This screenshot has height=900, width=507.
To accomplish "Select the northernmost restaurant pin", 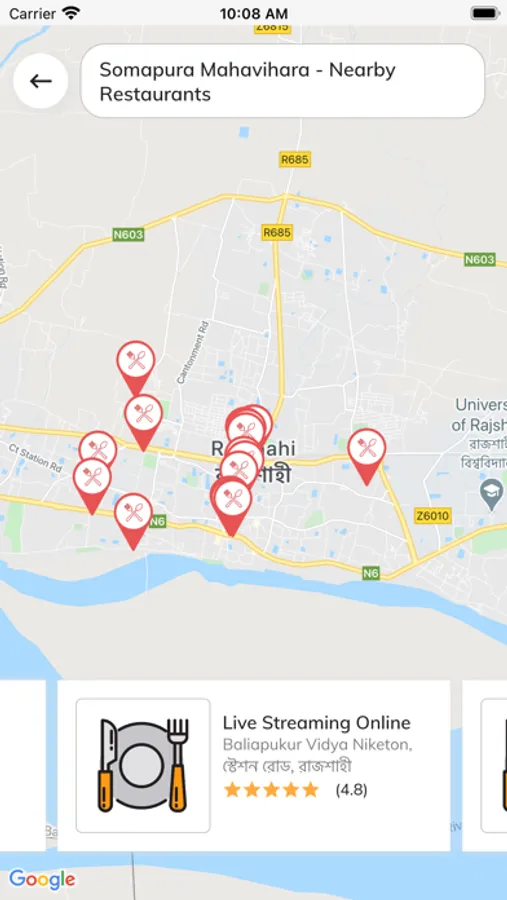I will 136,368.
